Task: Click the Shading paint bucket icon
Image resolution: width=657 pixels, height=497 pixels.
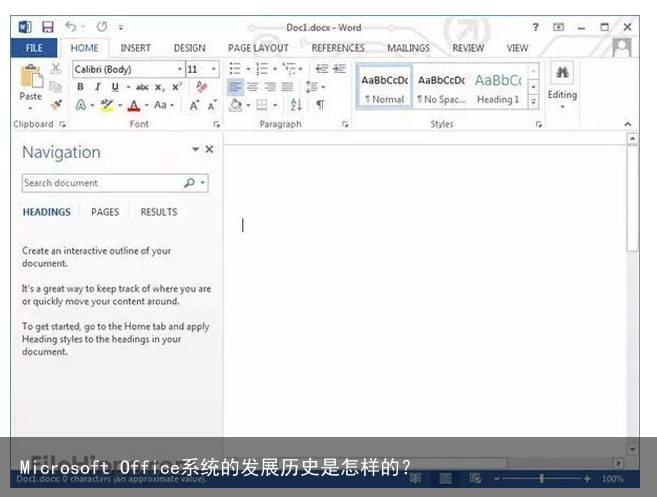Action: (235, 105)
